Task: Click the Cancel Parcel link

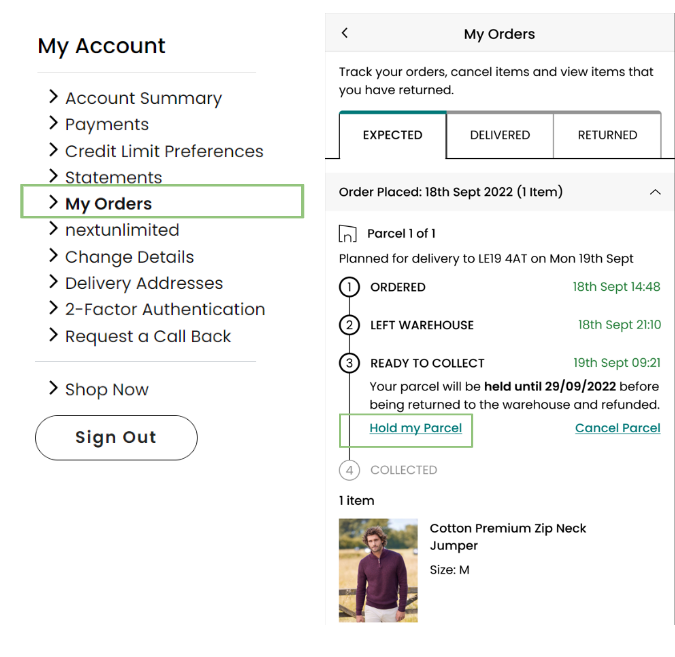Action: pos(617,428)
